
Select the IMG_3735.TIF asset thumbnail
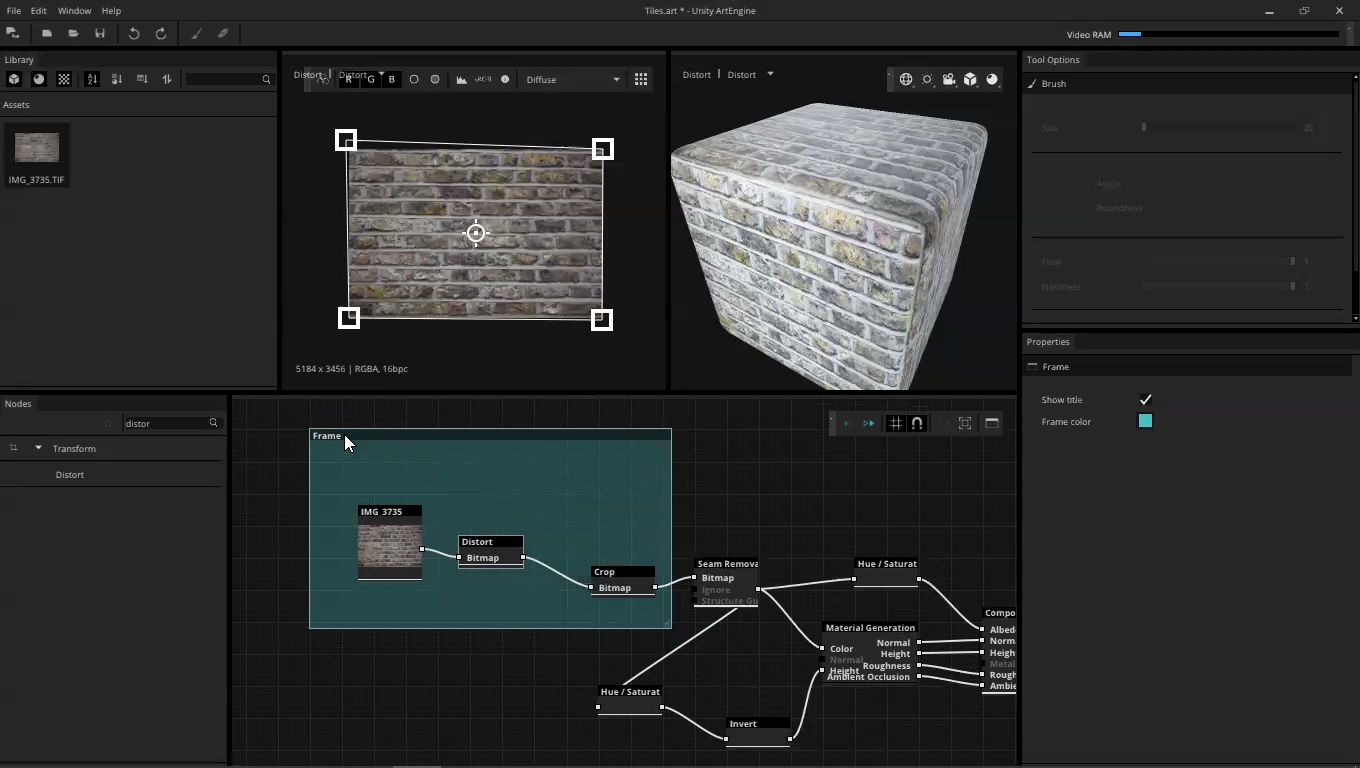click(x=37, y=149)
